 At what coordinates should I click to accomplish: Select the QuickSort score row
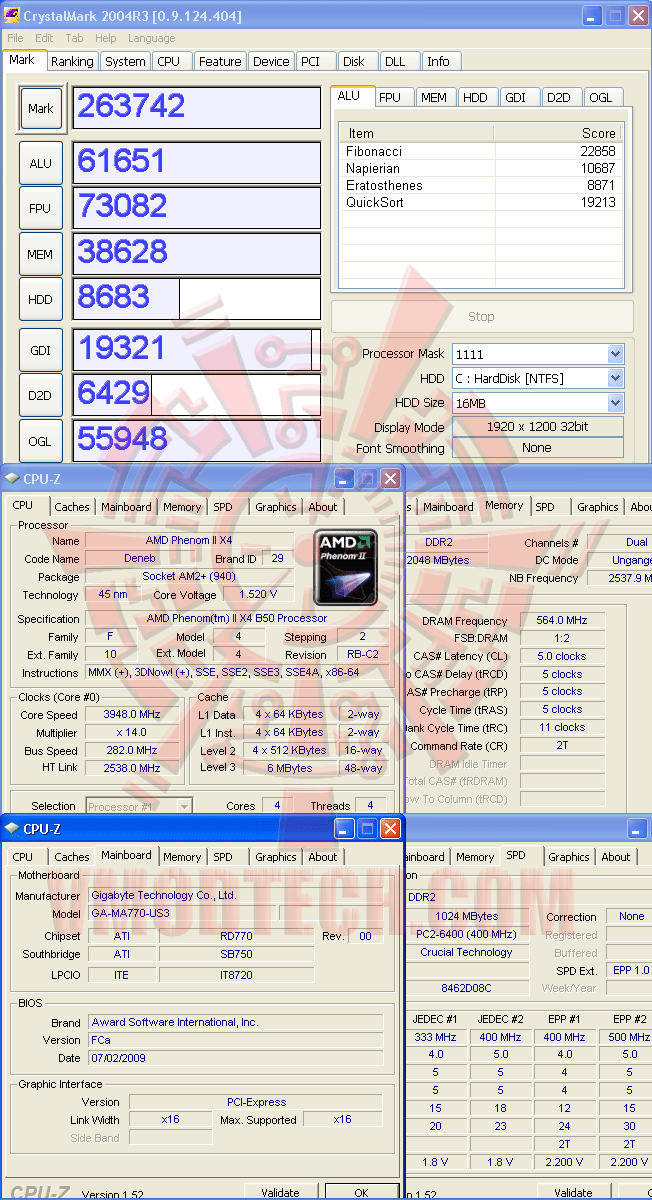tap(481, 202)
